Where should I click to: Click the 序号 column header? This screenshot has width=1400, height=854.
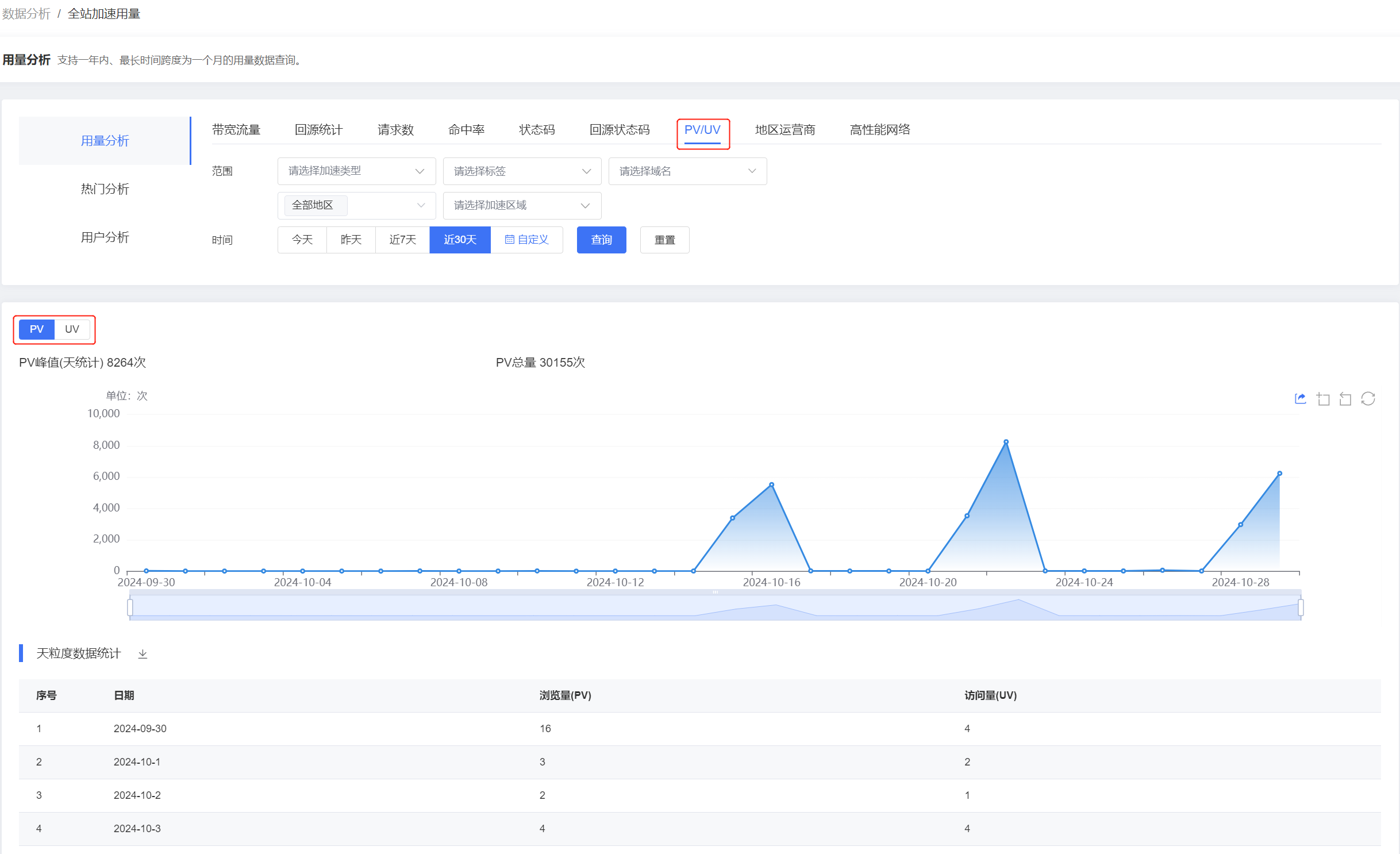coord(47,695)
